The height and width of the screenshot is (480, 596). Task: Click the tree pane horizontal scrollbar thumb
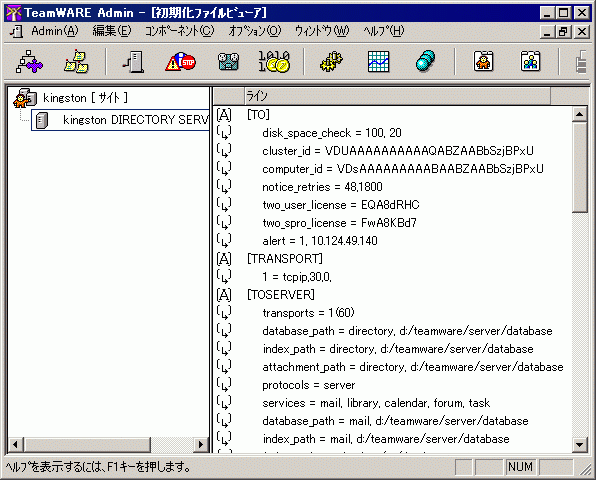[x=87, y=444]
